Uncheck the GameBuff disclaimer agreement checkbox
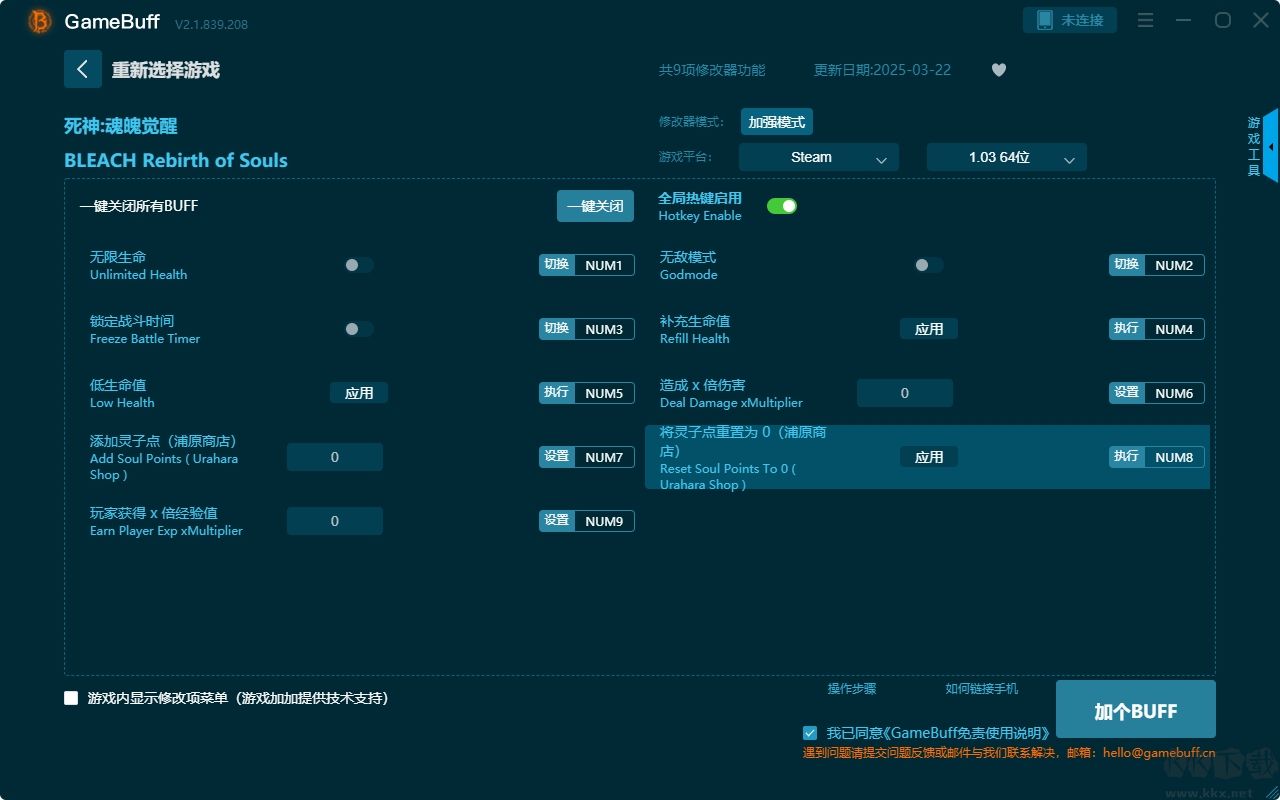This screenshot has width=1280, height=800. click(810, 733)
